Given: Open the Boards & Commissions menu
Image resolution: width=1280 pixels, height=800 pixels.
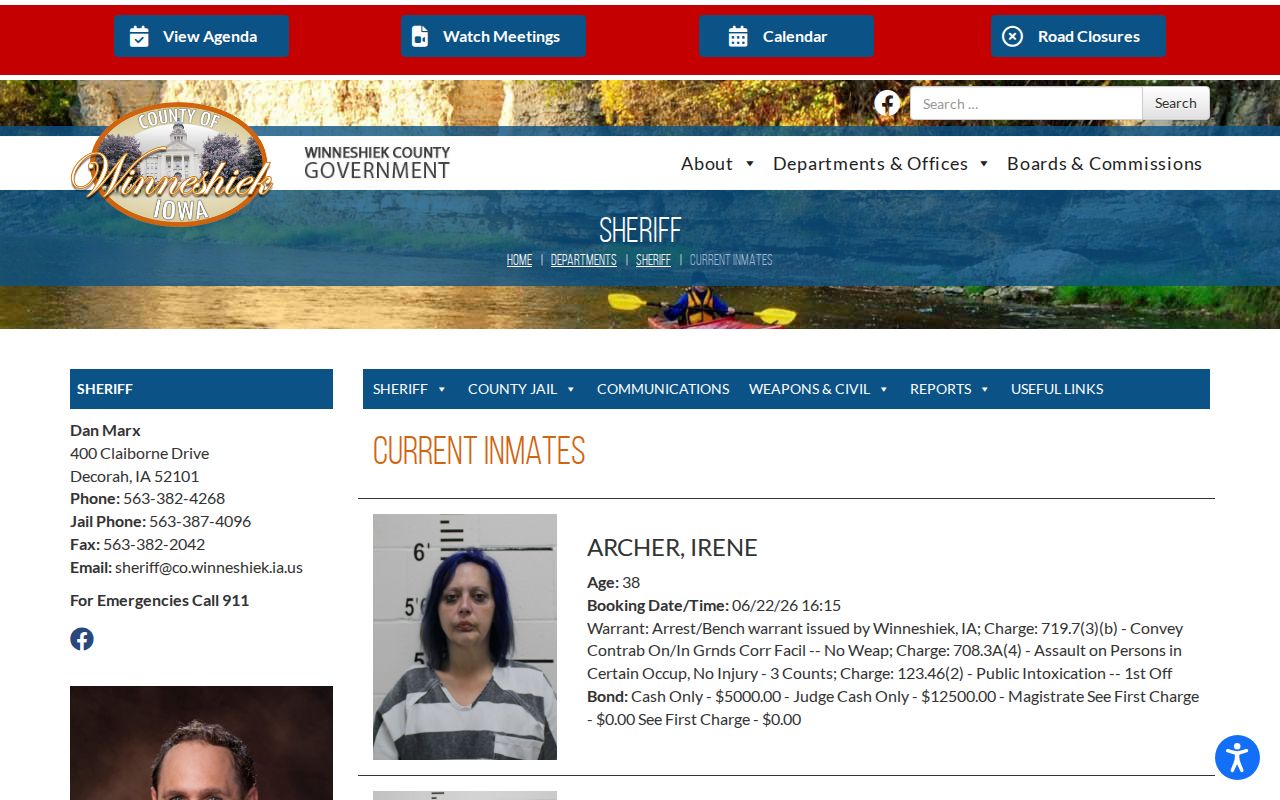Looking at the screenshot, I should tap(1104, 163).
